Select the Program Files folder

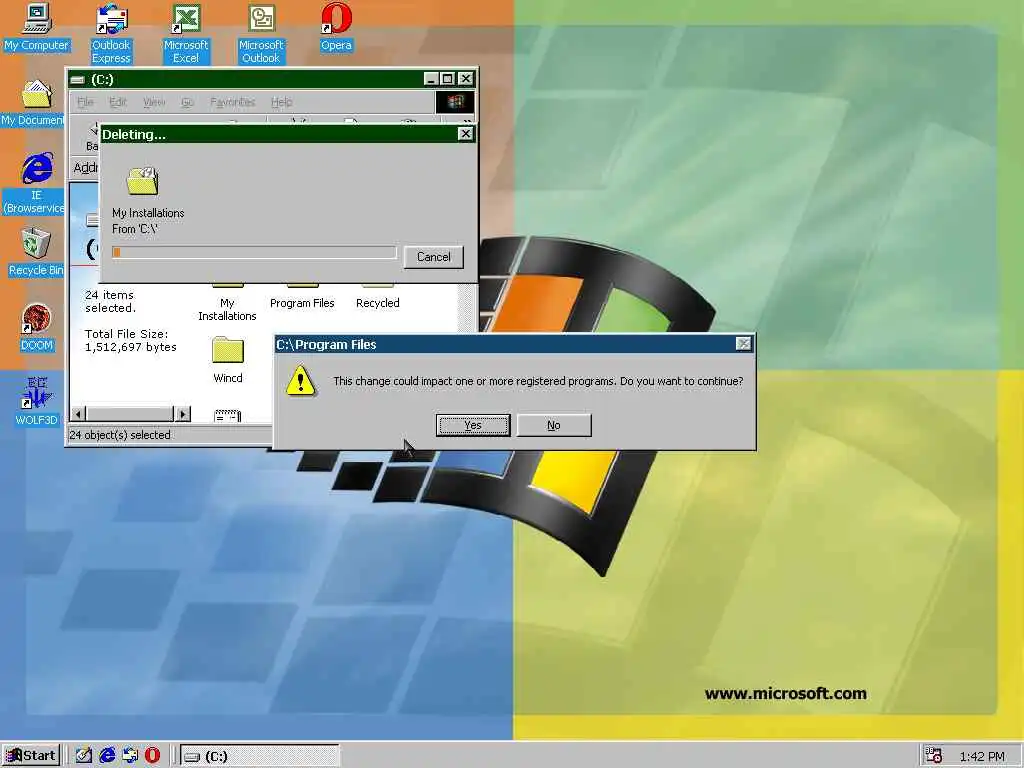[x=302, y=296]
